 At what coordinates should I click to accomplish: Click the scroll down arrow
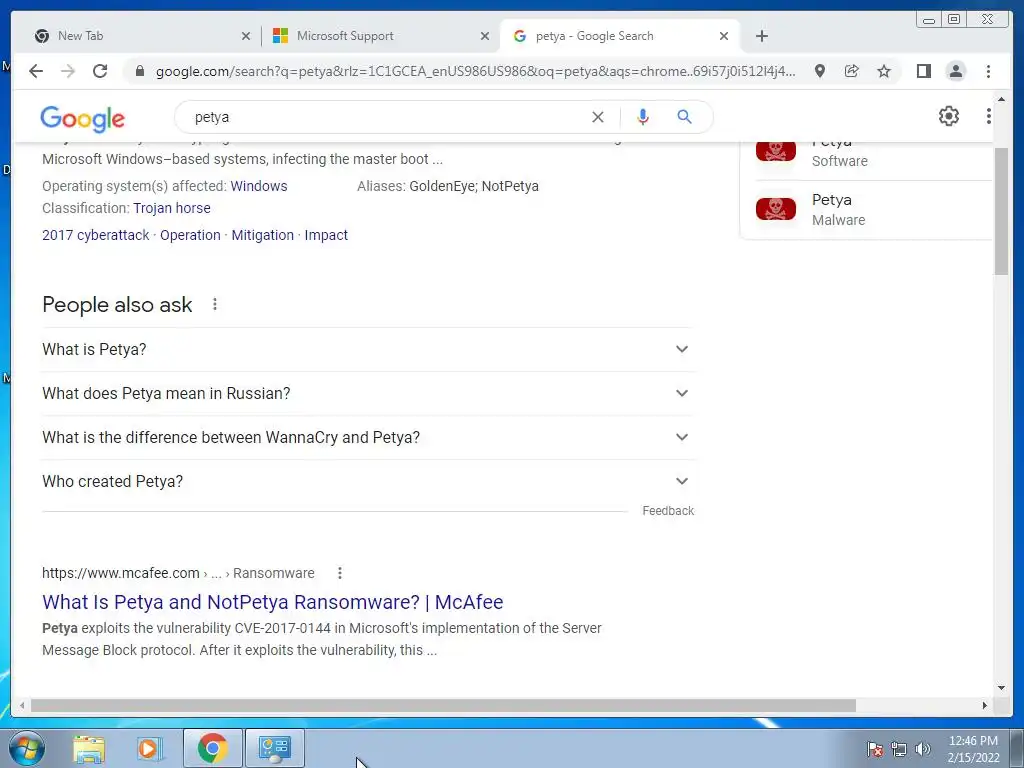pos(1001,688)
